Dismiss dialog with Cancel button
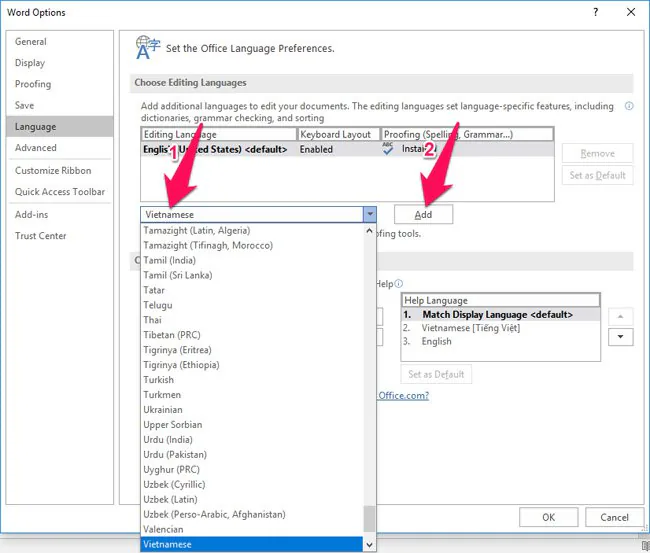The width and height of the screenshot is (650, 553). [614, 517]
